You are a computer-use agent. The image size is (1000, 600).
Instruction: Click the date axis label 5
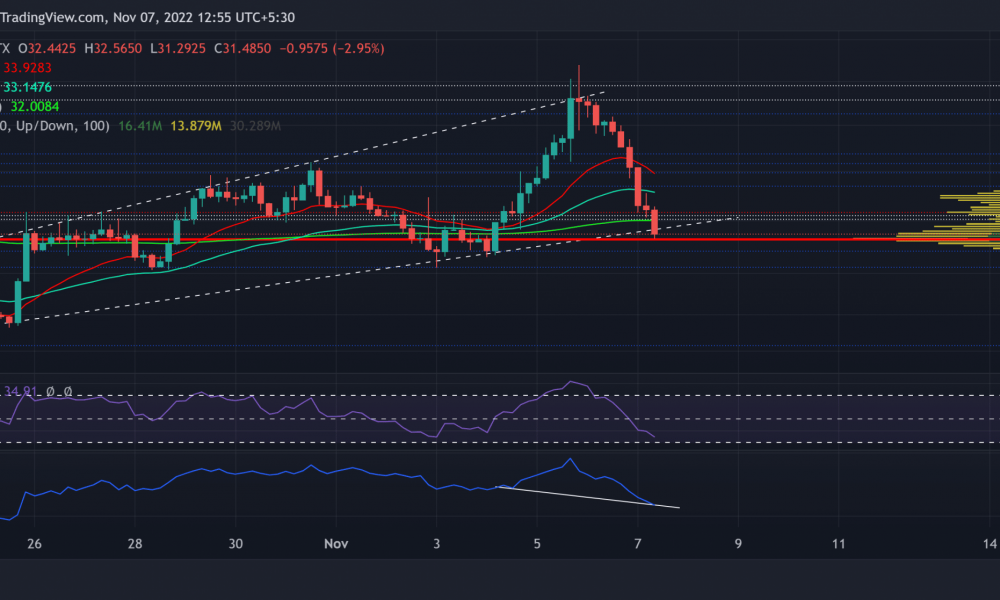[x=537, y=544]
